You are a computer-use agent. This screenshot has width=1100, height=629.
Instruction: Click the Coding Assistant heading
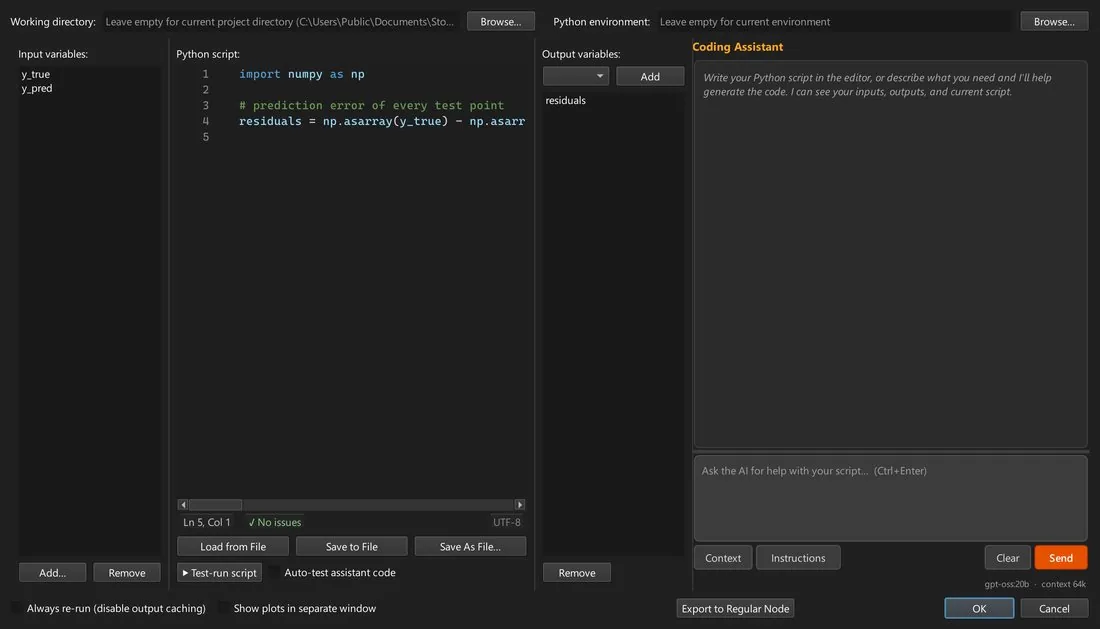pos(737,47)
